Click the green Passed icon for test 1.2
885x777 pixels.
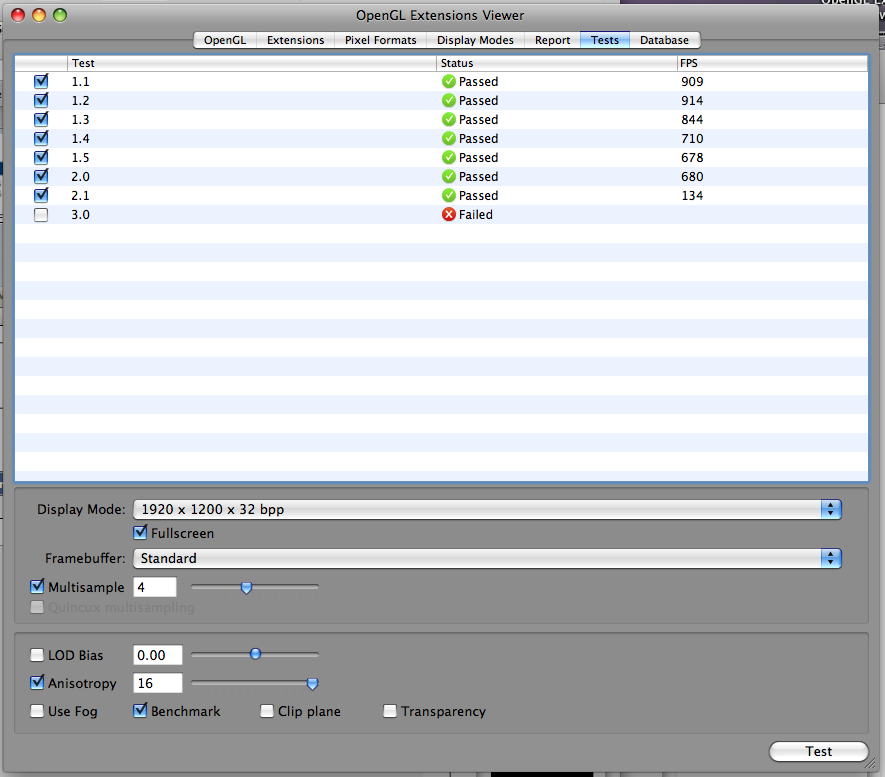449,100
